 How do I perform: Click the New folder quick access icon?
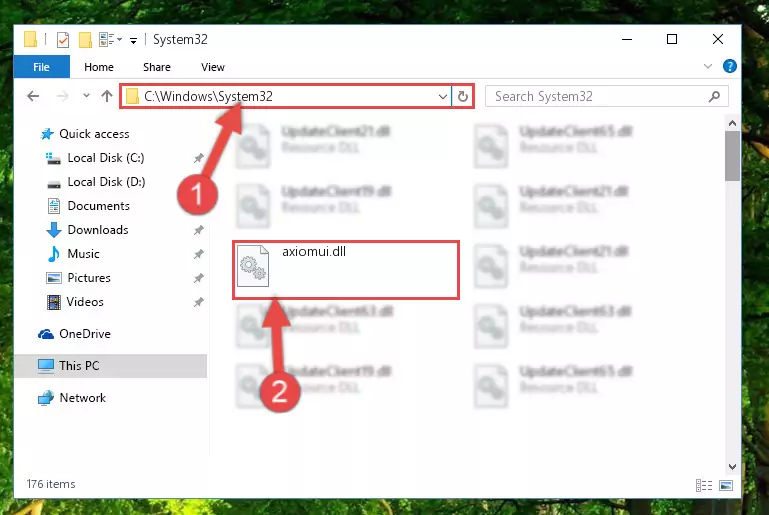click(x=85, y=39)
